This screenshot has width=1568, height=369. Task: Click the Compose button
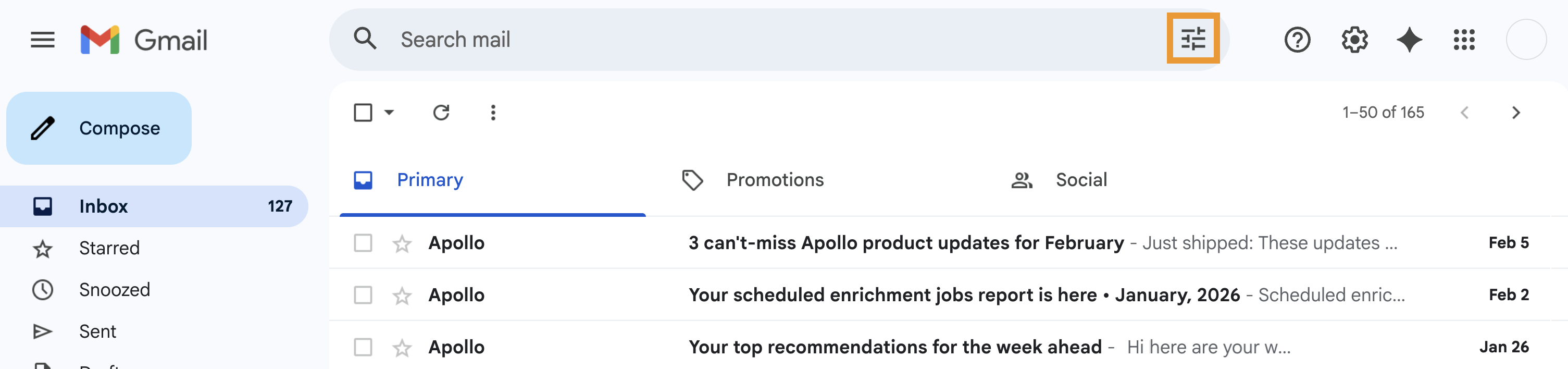[x=99, y=129]
